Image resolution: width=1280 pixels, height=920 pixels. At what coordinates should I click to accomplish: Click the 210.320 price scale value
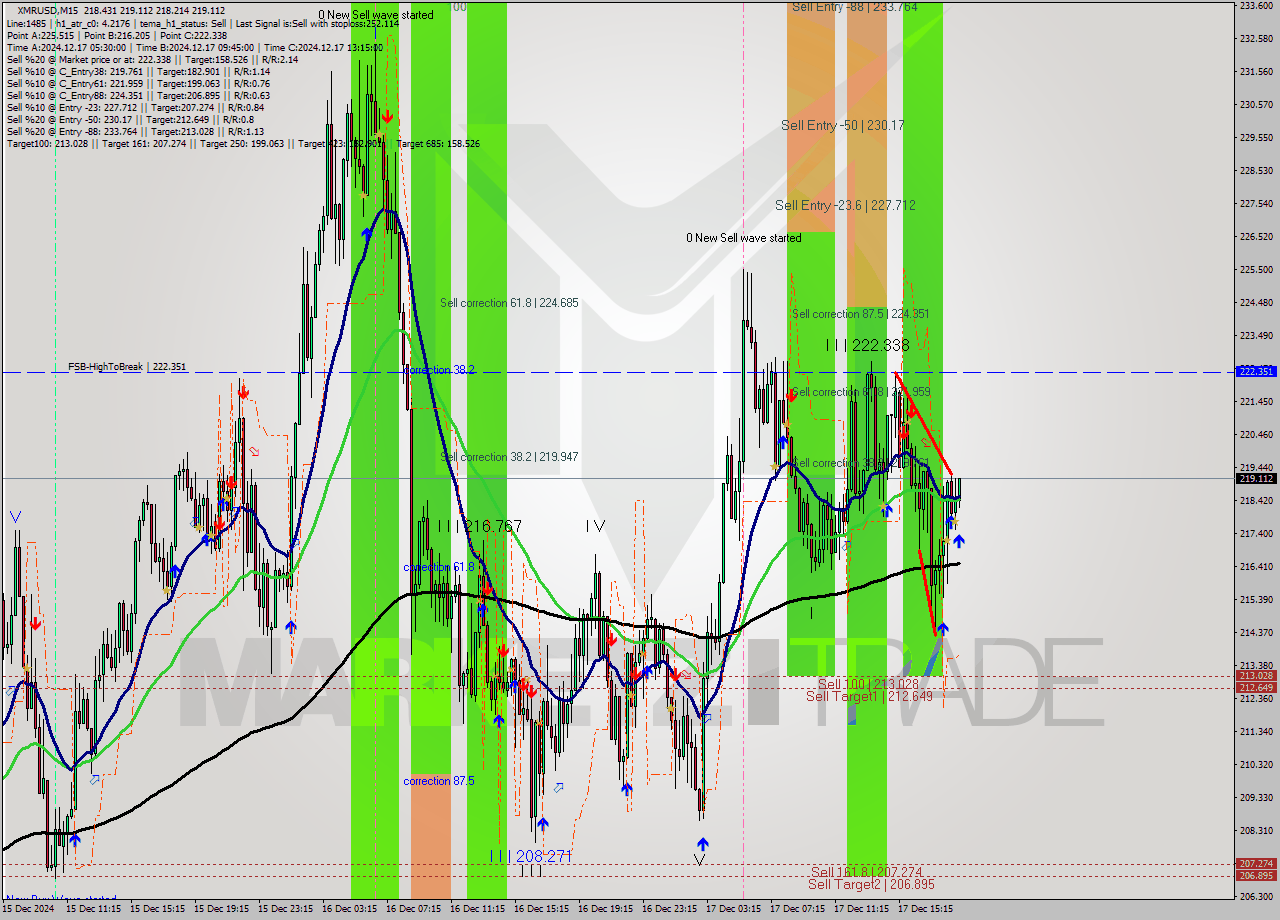point(1256,765)
